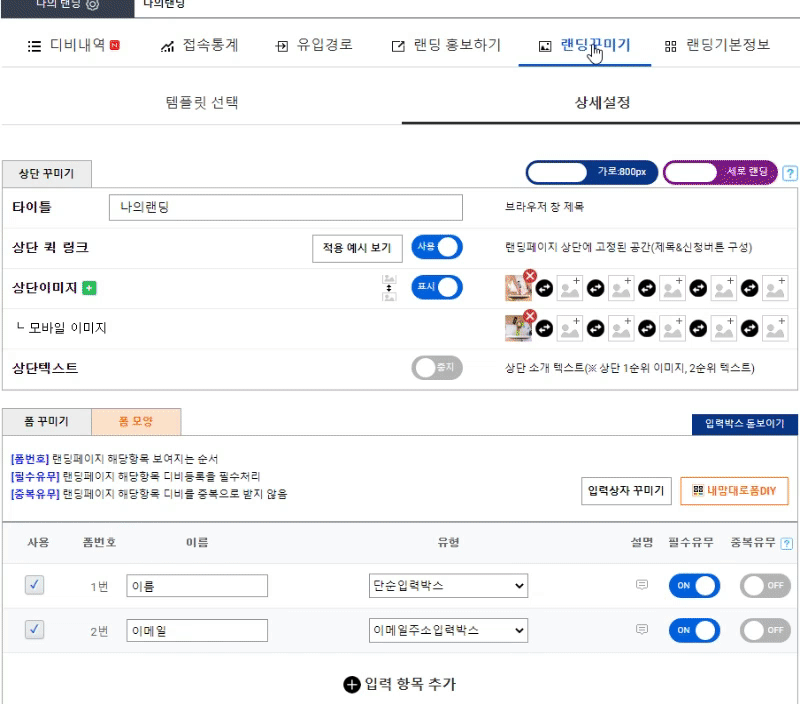Screen dimensions: 800x704
Task: Open description icon for the 이름 row
Action: [x=642, y=585]
